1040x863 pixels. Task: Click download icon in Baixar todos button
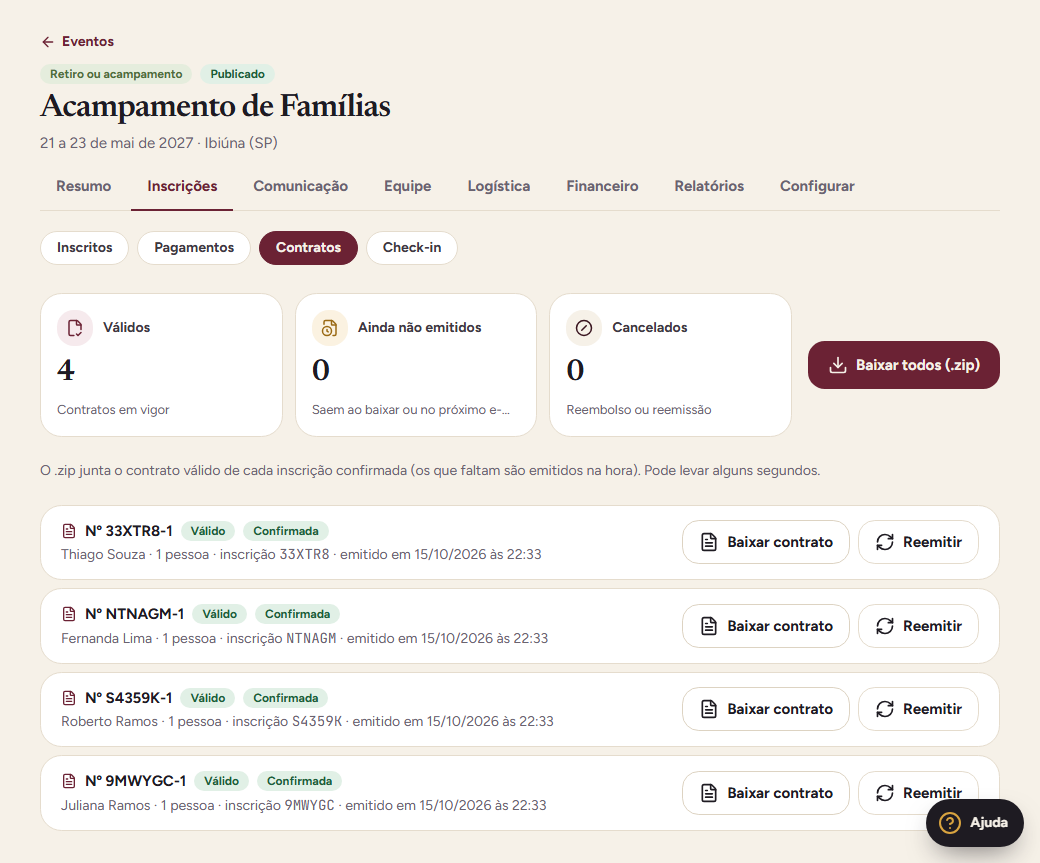838,365
